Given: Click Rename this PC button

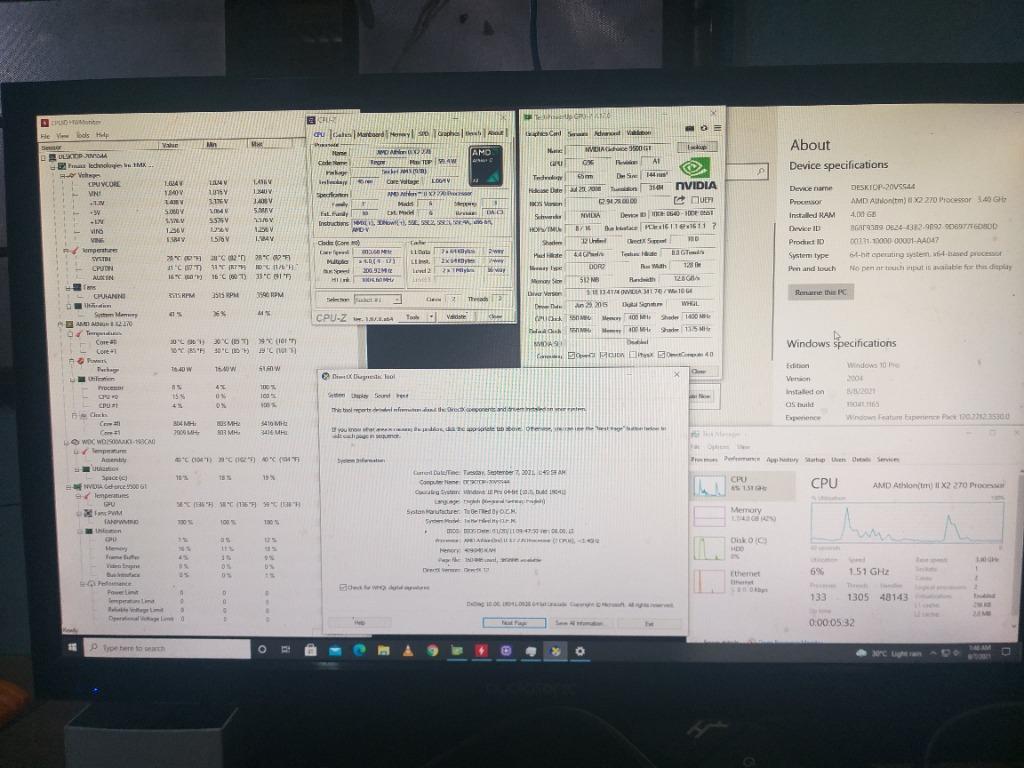Looking at the screenshot, I should coord(820,292).
